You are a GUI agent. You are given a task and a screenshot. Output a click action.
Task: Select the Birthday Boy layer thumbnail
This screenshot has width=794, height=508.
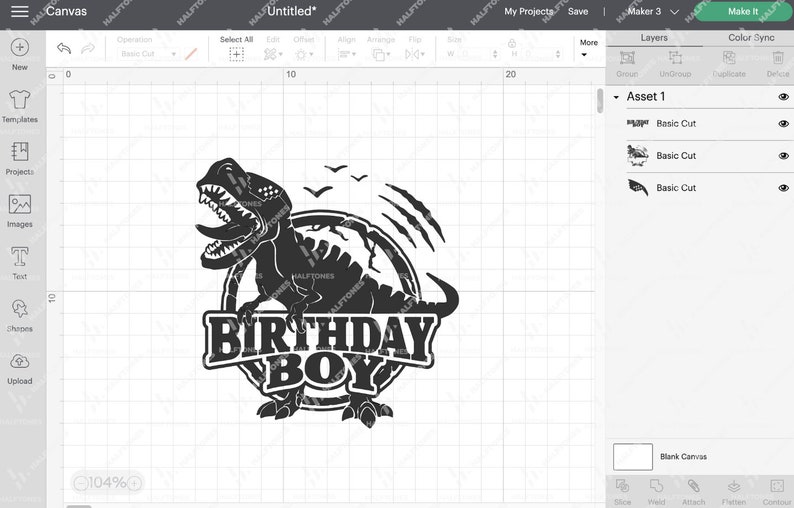638,124
